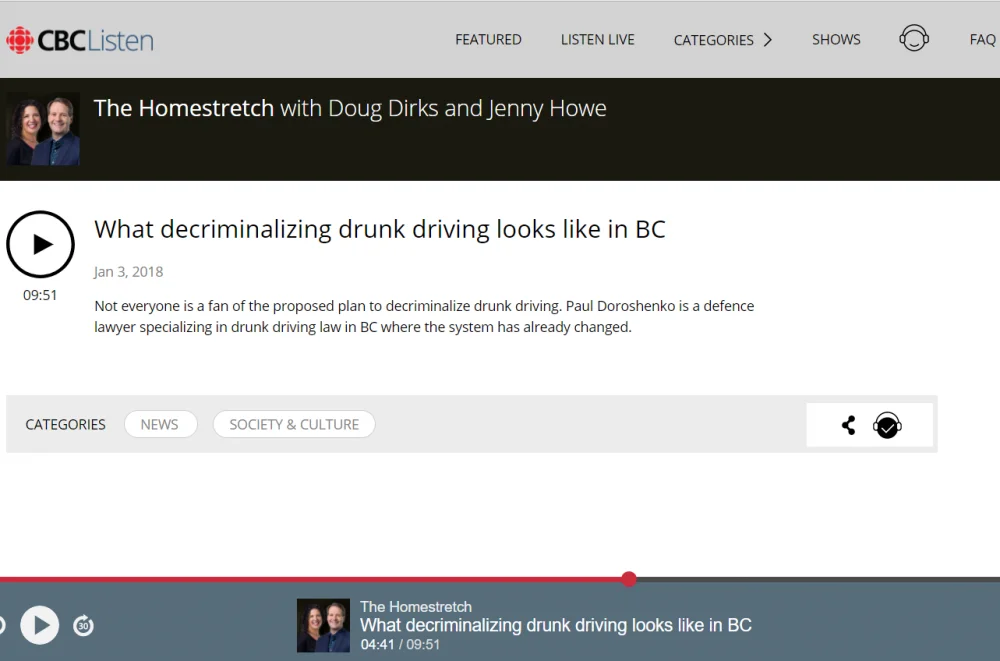Screen dimensions: 1000x661
Task: Click the episode title about decriminalizing drunk driving
Action: click(x=379, y=229)
